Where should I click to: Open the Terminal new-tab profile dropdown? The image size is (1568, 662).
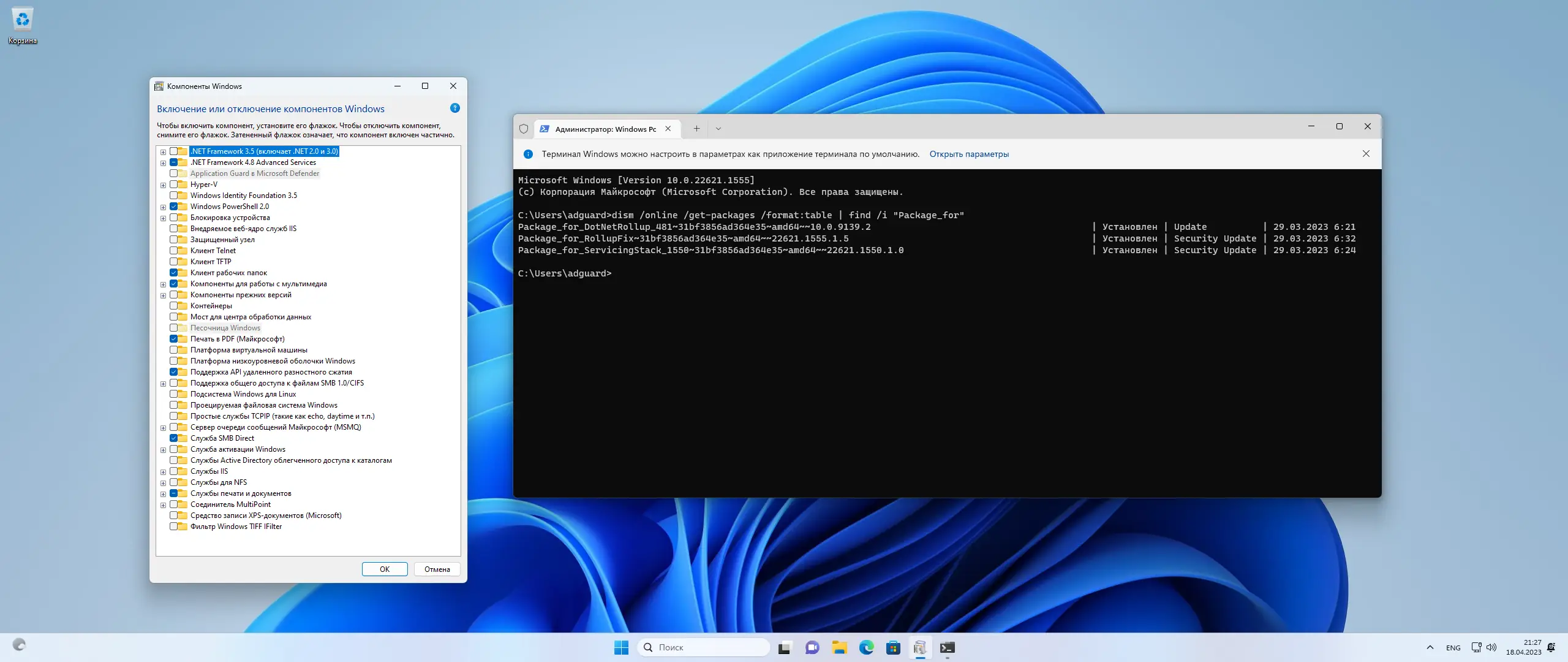[718, 129]
